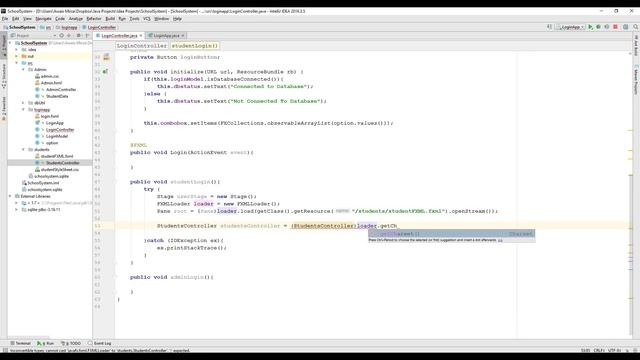Expand the .idea folder
The height and width of the screenshot is (360, 640).
pos(17,49)
